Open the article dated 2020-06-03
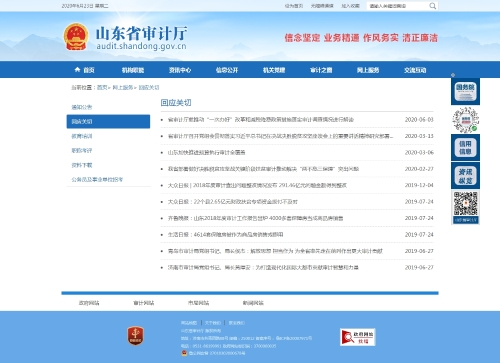Screen dimensions: 500x363 click(261, 119)
